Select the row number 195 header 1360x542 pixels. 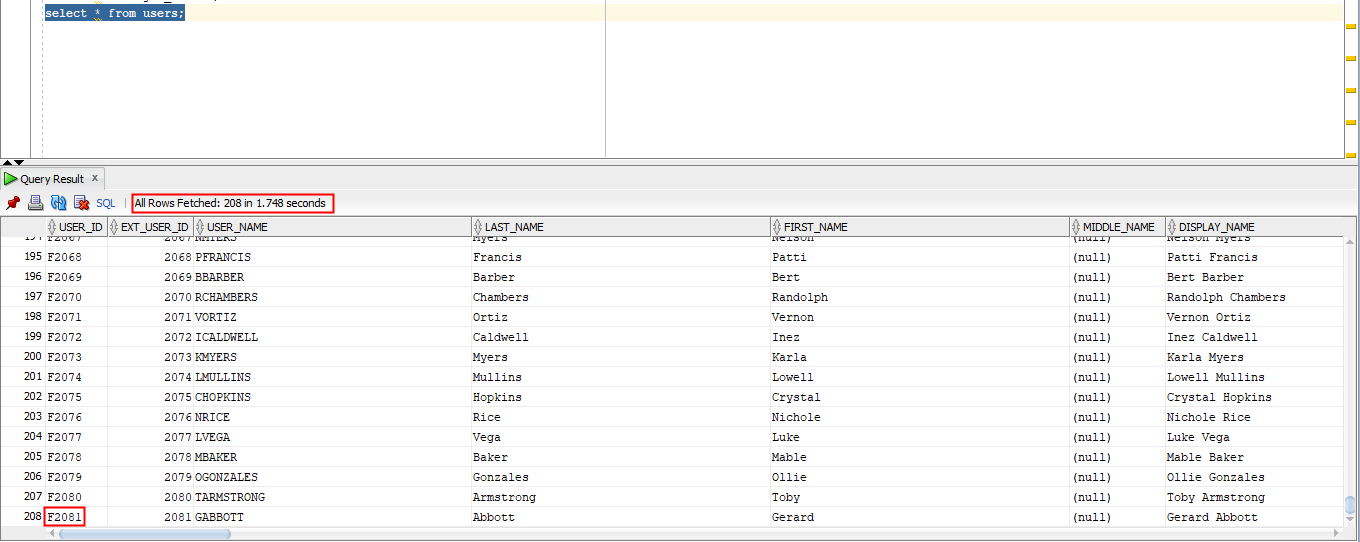pos(23,257)
